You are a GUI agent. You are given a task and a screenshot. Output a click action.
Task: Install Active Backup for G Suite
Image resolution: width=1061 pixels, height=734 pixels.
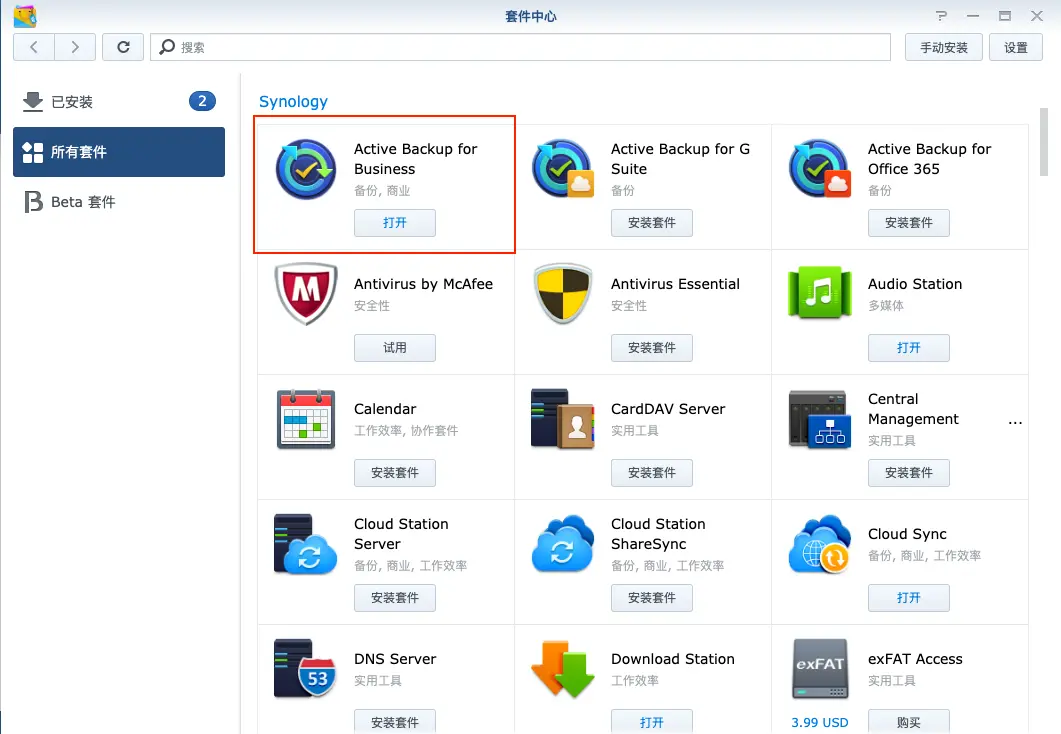pyautogui.click(x=652, y=223)
